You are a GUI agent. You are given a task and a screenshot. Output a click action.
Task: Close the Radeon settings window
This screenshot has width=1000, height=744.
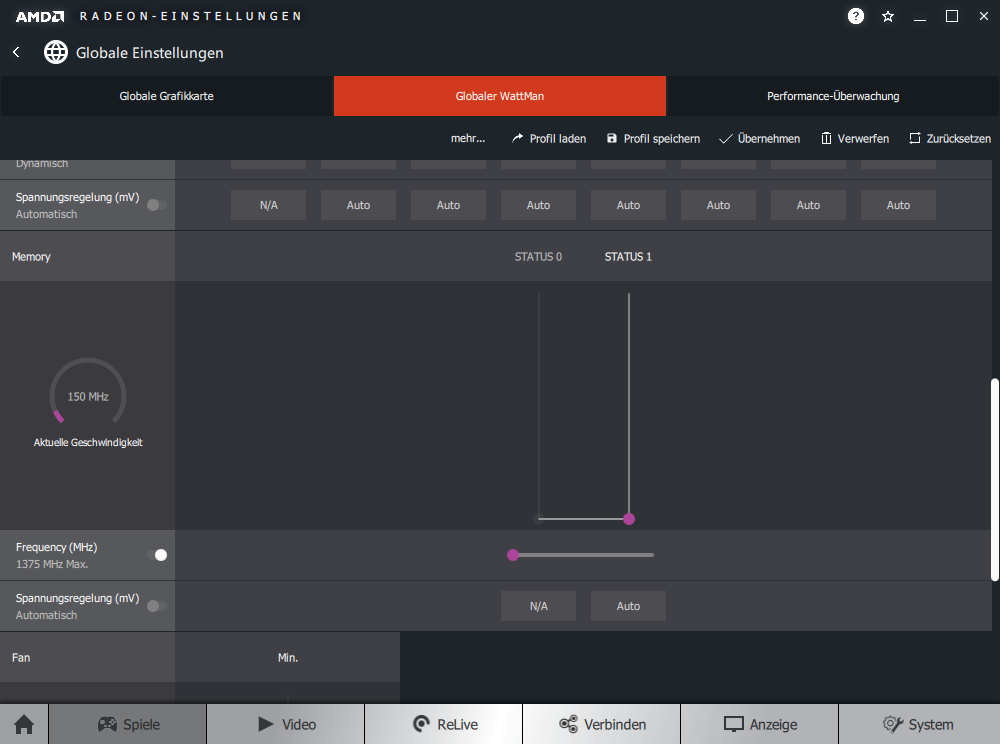tap(983, 17)
